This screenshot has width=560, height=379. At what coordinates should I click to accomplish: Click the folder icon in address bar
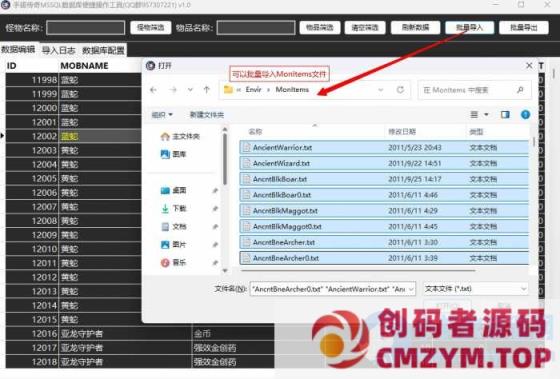(228, 90)
